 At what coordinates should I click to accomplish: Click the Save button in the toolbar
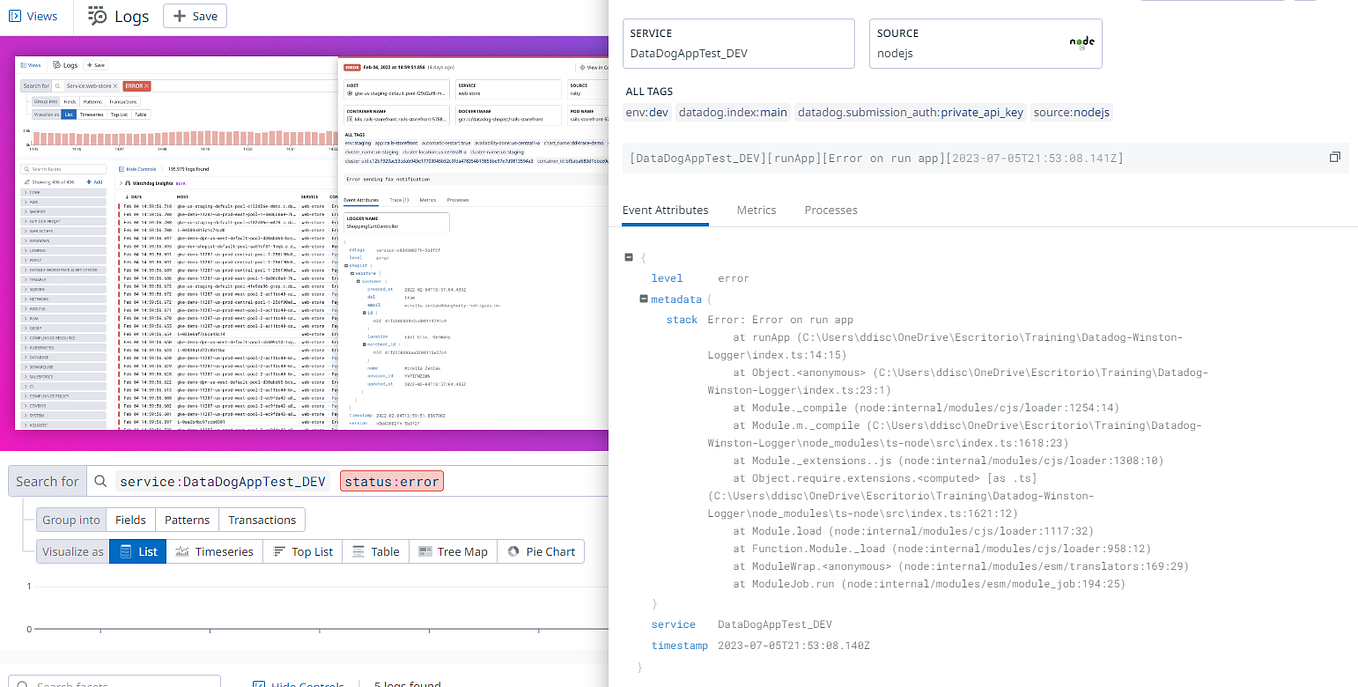click(194, 16)
